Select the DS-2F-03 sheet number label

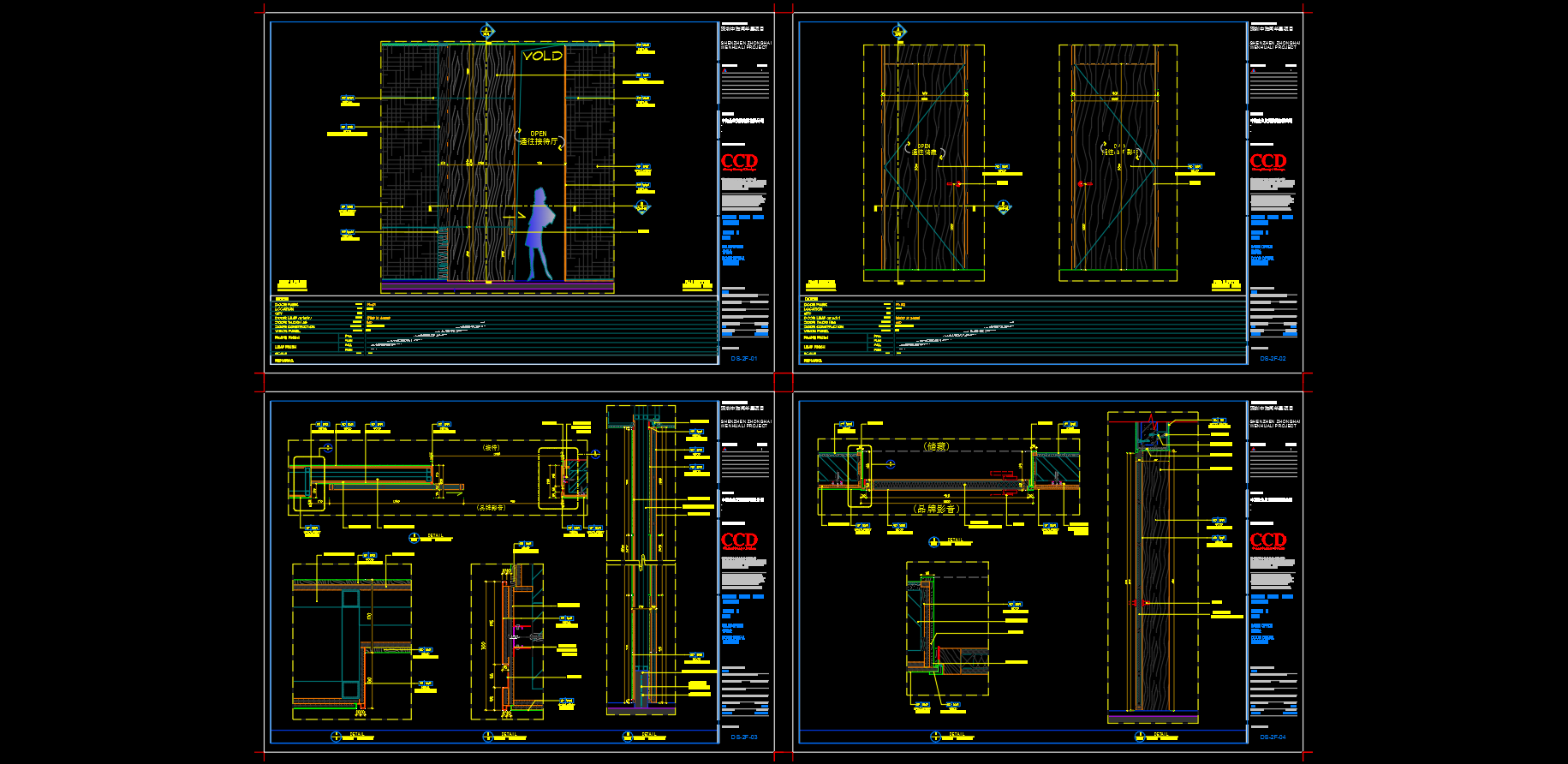pos(743,737)
